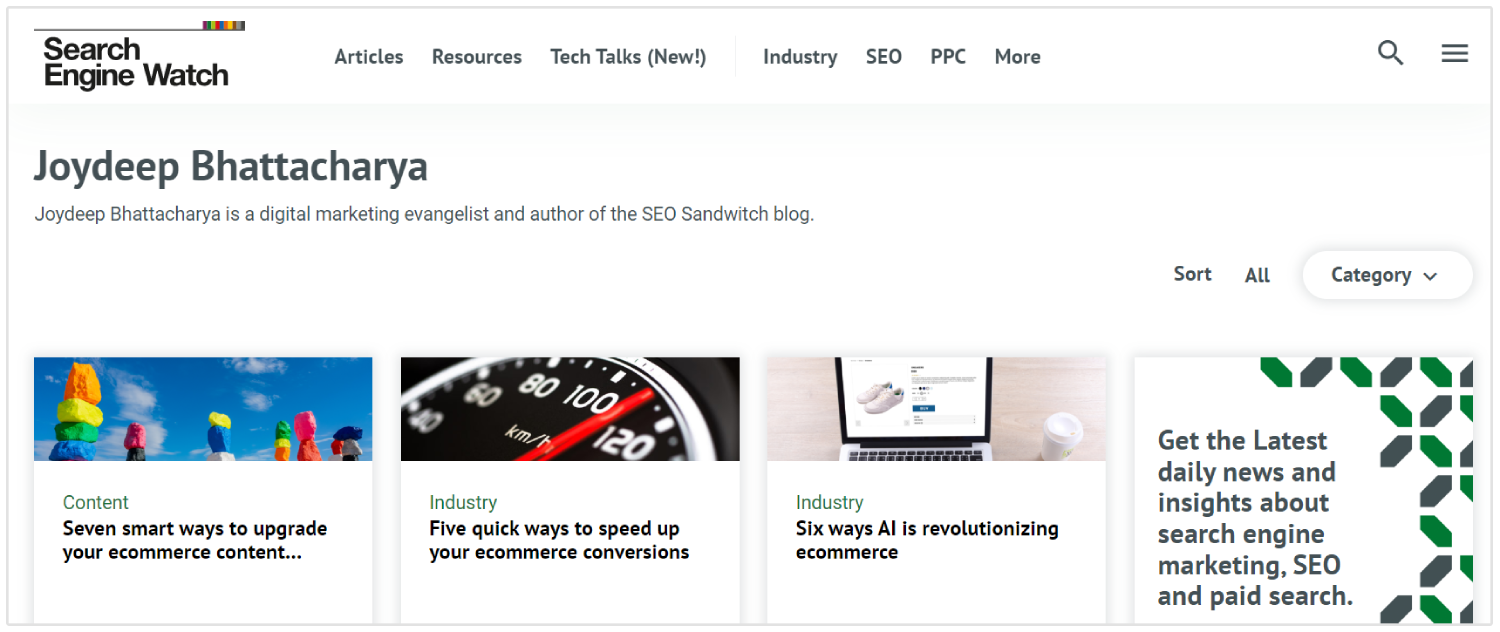Image resolution: width=1500 pixels, height=632 pixels.
Task: Select the All sort option
Action: (x=1257, y=275)
